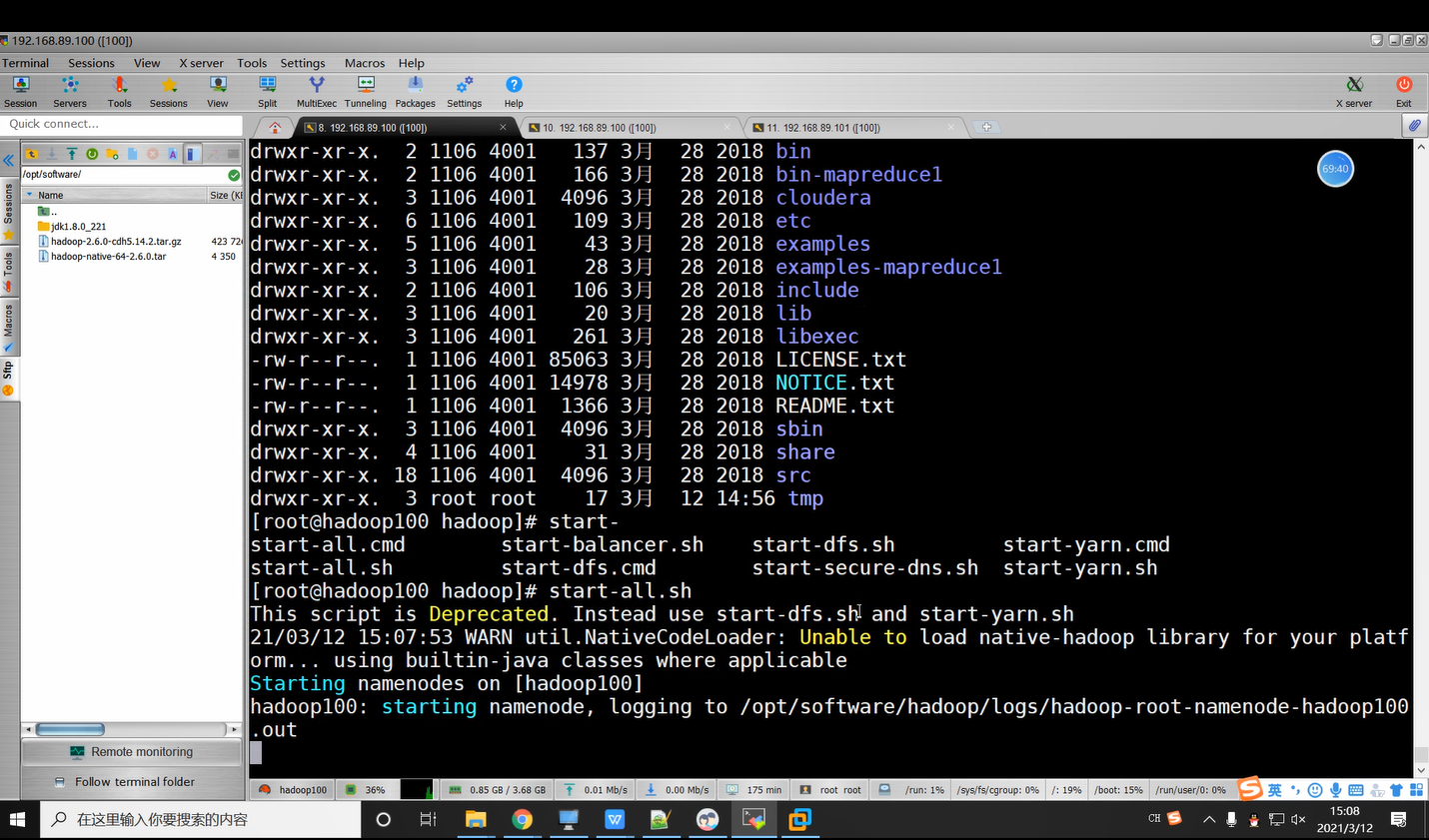Click the hadoop100 status bar entry

point(292,789)
